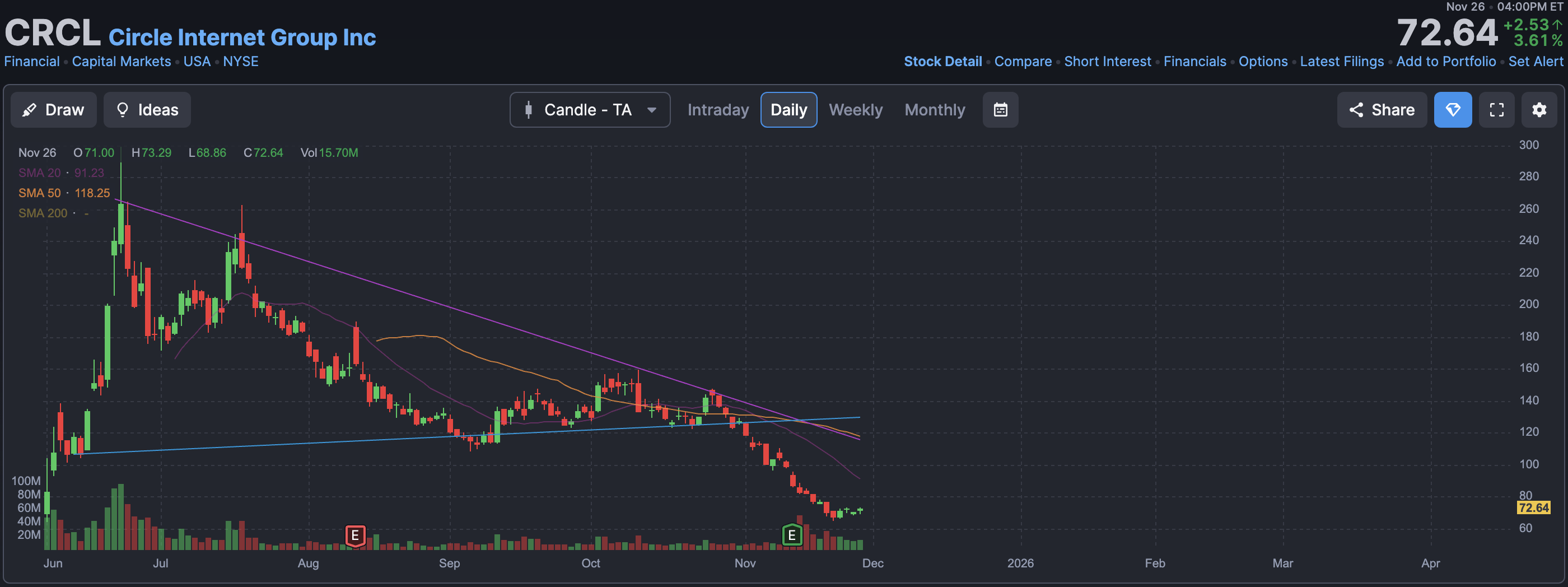
Task: Click the 72.64 last price in header
Action: (1446, 32)
